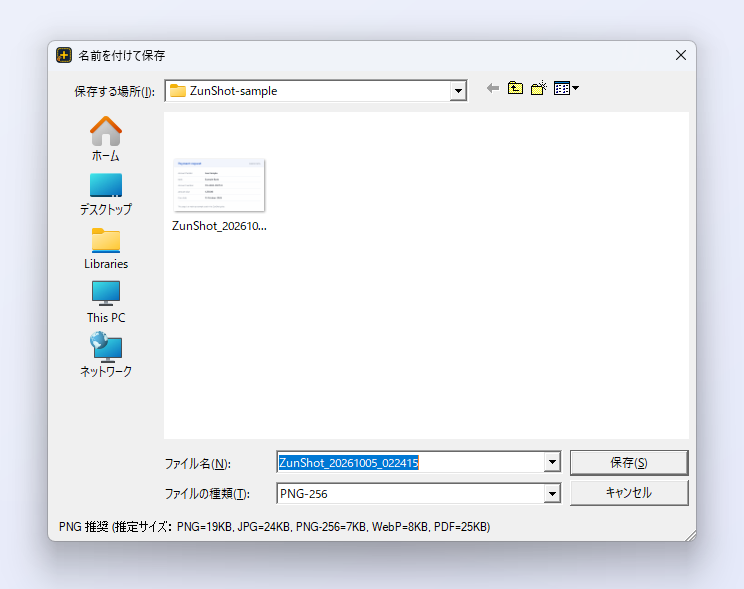Click the キャンセル button
The width and height of the screenshot is (744, 589).
pyautogui.click(x=629, y=493)
